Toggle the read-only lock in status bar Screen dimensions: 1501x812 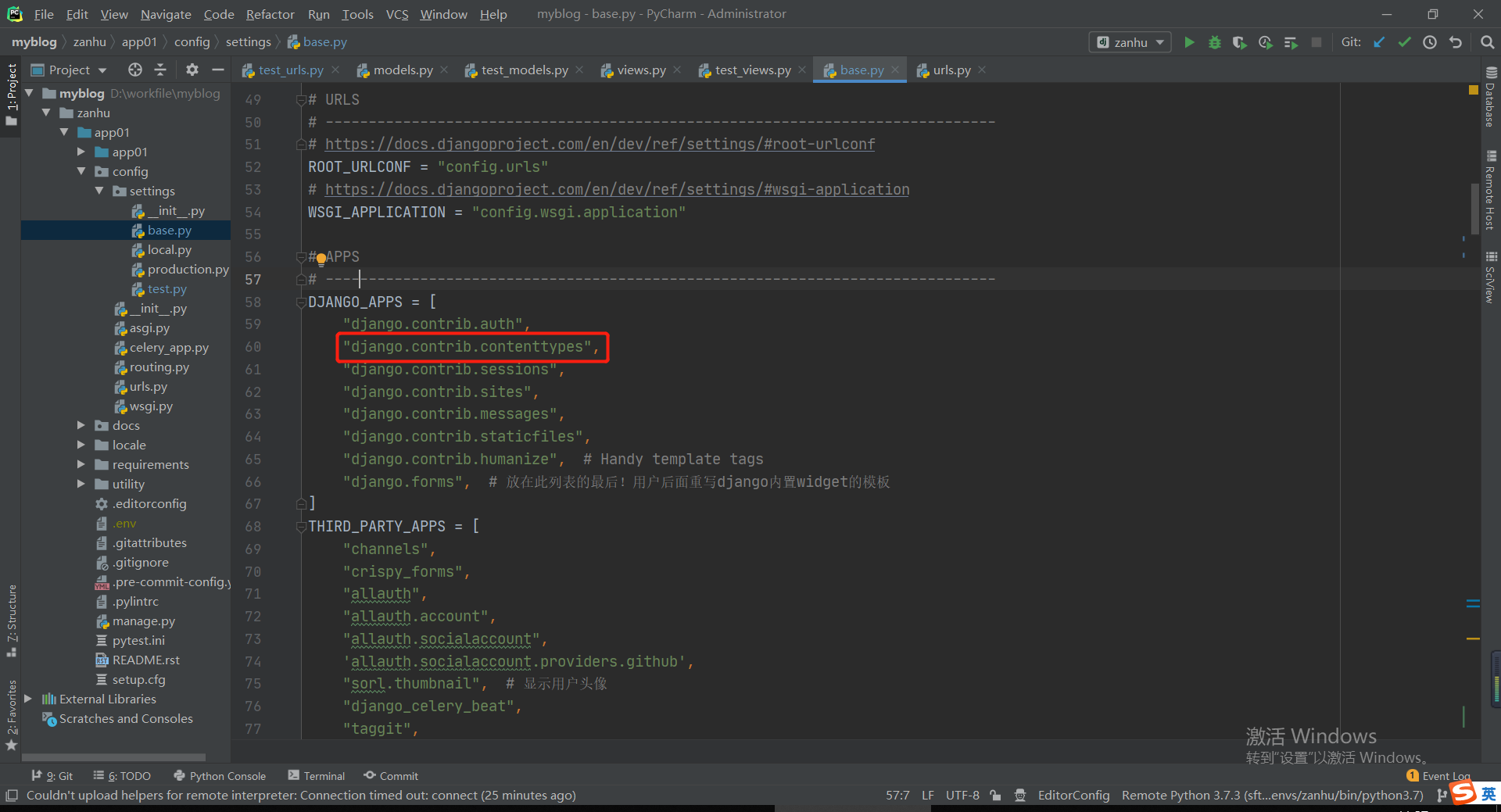(x=995, y=796)
